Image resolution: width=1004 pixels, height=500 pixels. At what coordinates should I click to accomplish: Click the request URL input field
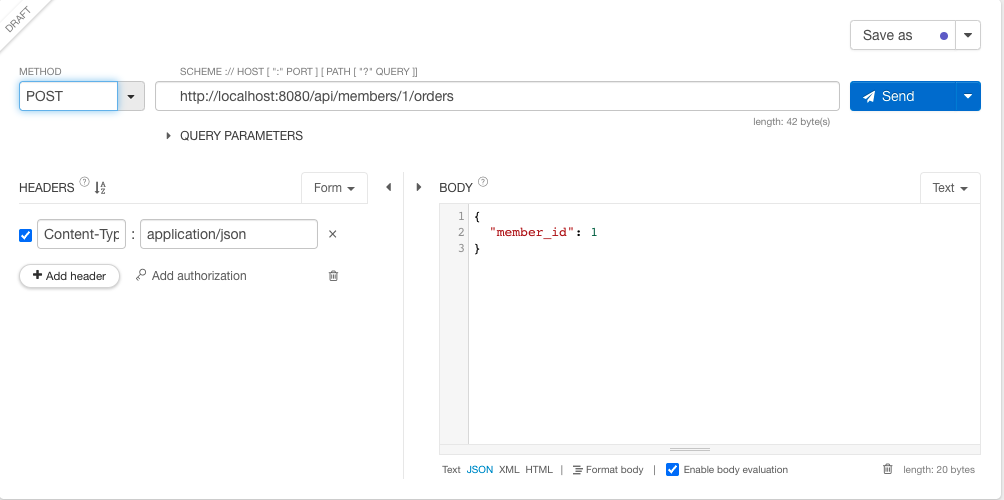tap(497, 96)
